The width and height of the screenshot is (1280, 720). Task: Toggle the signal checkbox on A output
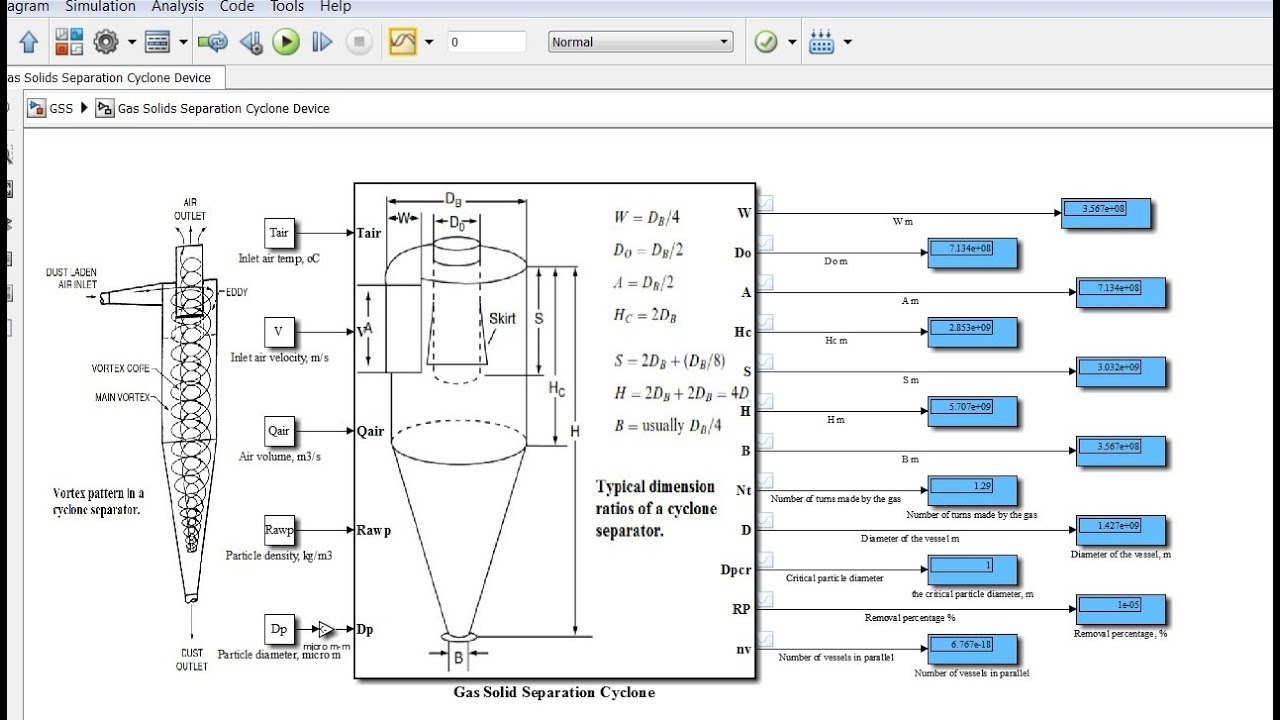click(x=766, y=283)
